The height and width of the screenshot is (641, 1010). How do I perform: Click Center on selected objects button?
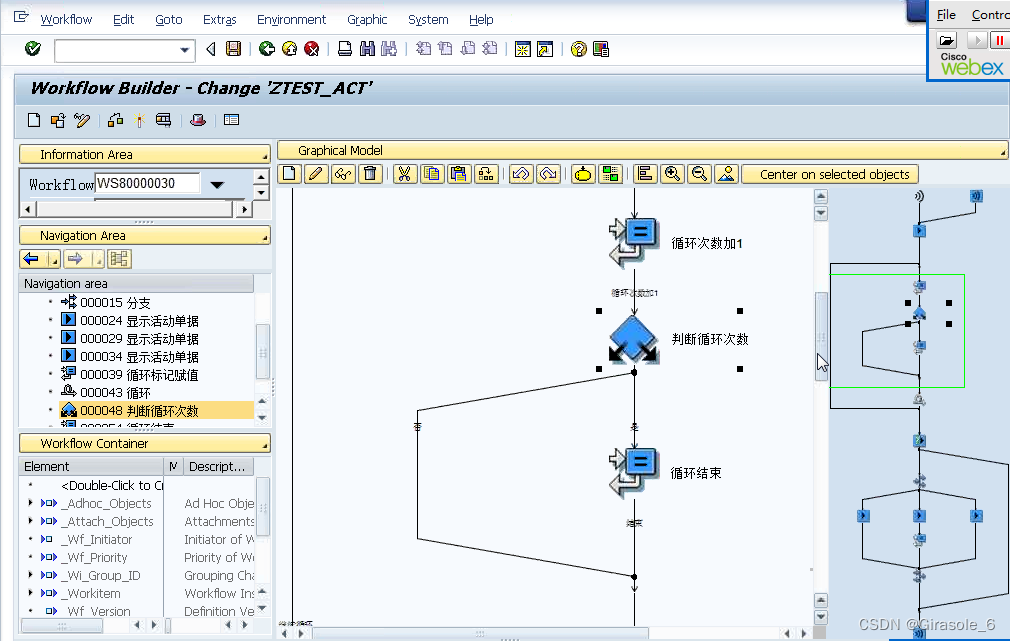[830, 175]
